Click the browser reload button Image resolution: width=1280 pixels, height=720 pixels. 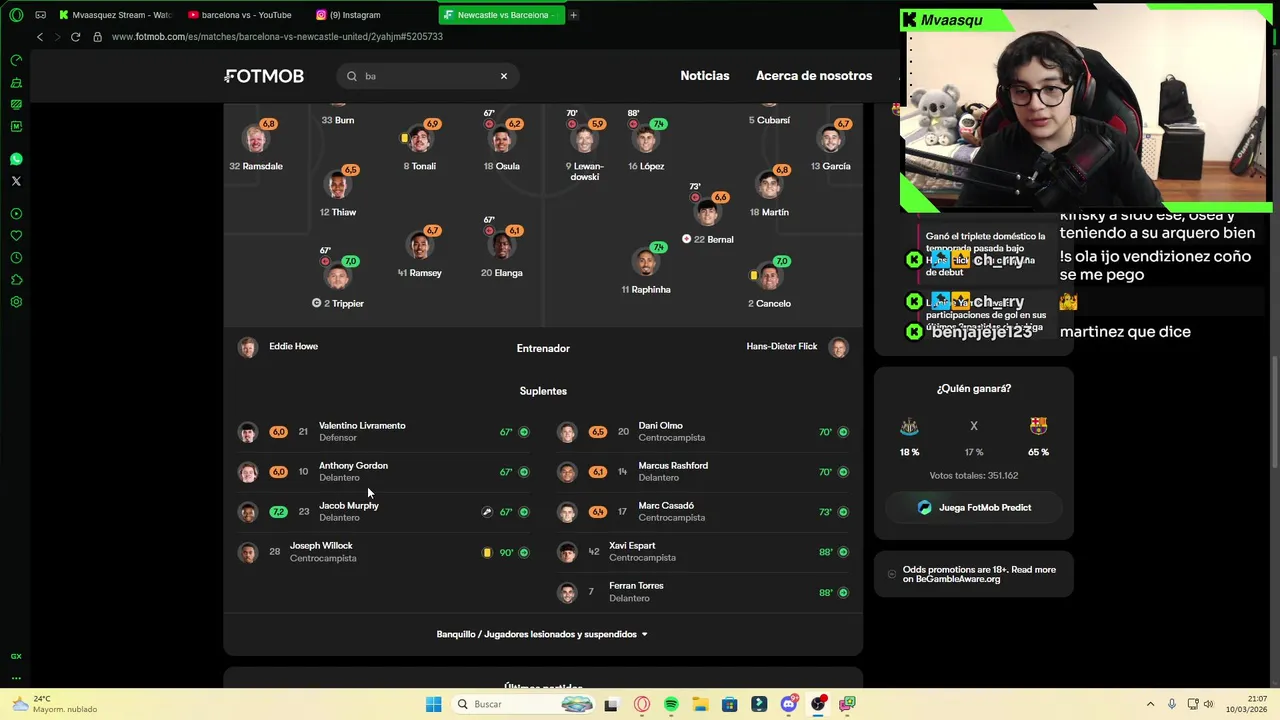tap(75, 37)
